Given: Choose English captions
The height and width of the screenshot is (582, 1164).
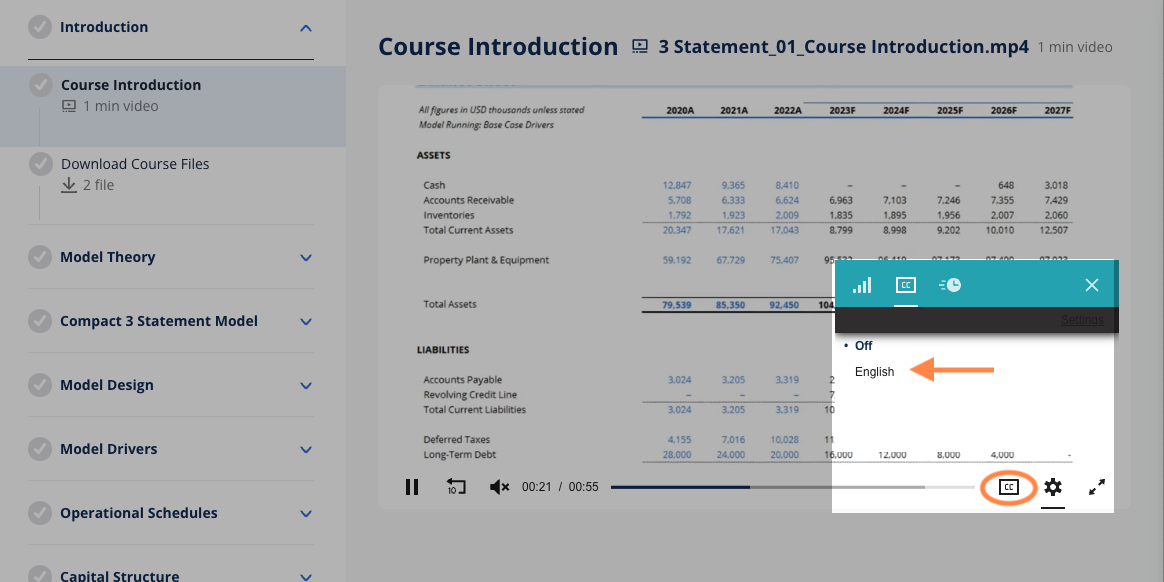Looking at the screenshot, I should tap(874, 372).
